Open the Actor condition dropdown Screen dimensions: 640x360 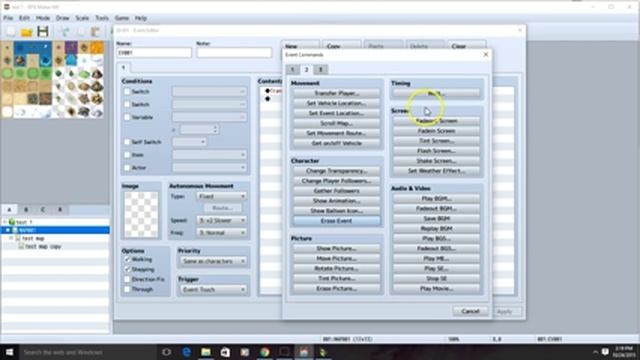pyautogui.click(x=209, y=167)
